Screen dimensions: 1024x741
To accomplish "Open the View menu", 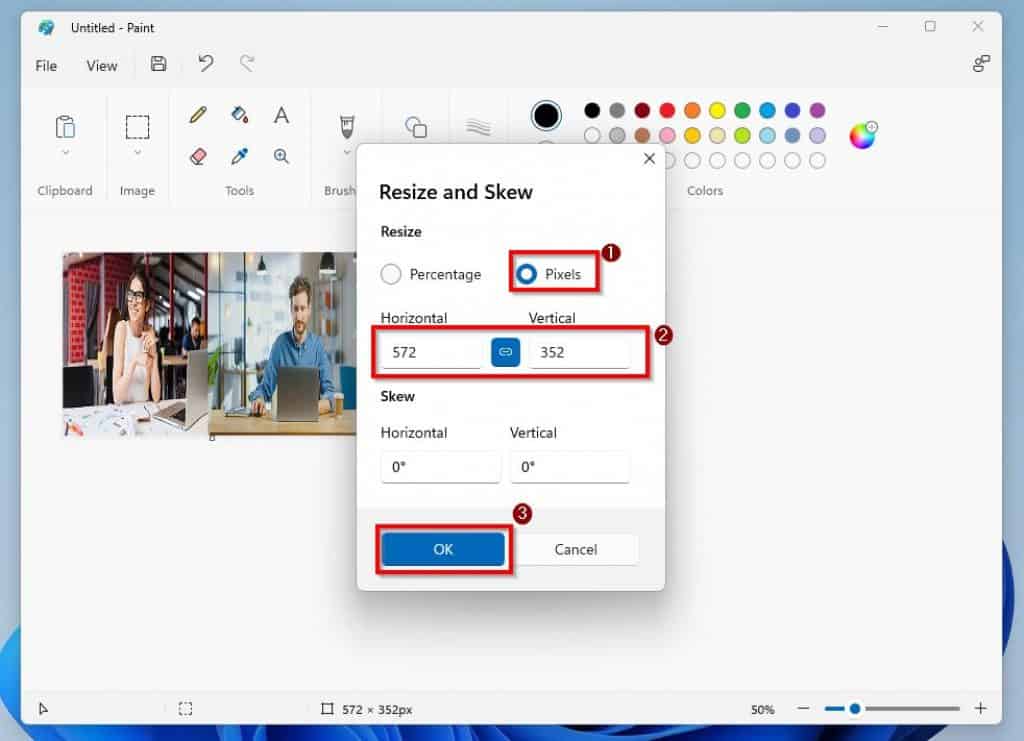I will [102, 66].
